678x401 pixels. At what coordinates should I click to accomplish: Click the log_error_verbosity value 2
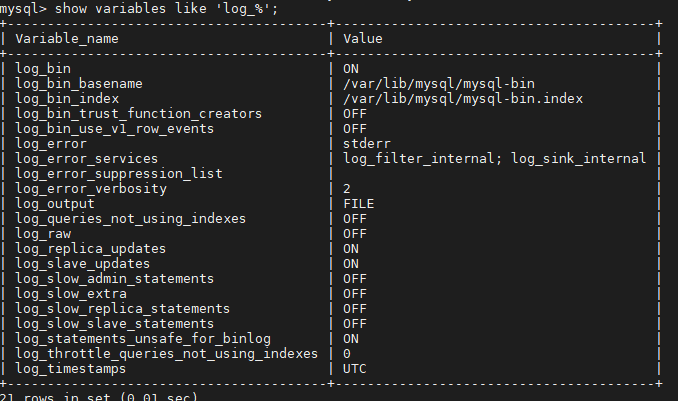pyautogui.click(x=347, y=189)
